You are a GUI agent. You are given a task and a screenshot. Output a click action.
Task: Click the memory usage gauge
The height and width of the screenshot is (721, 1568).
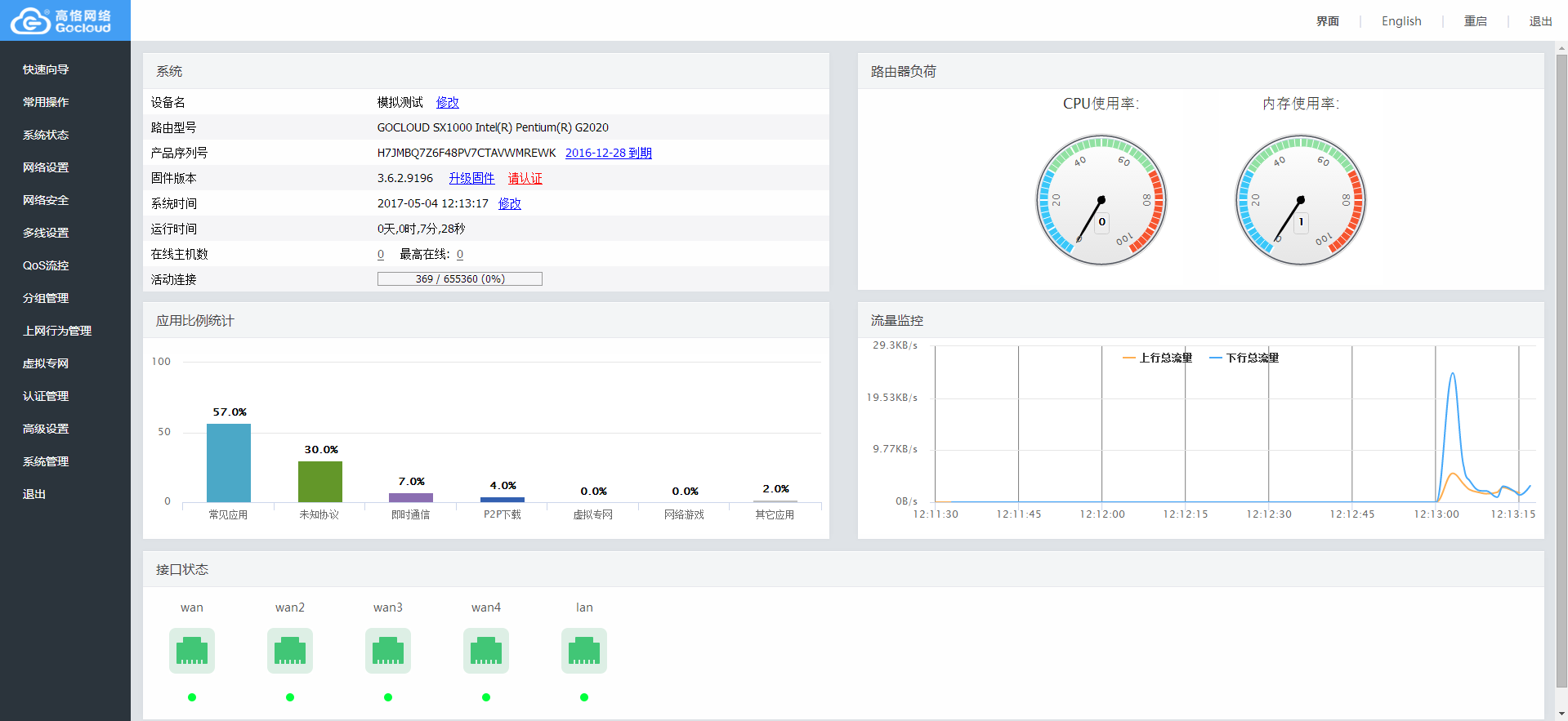pos(1300,200)
